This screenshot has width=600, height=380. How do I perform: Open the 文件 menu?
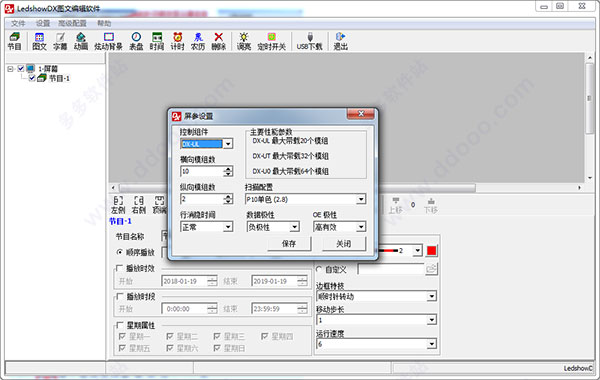pyautogui.click(x=18, y=23)
